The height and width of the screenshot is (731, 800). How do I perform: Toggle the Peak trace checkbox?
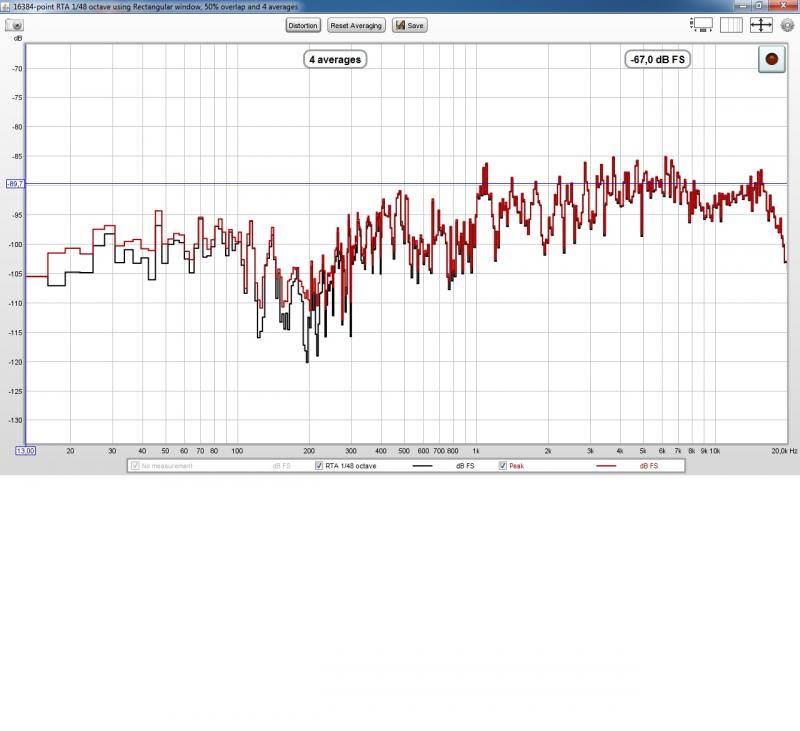click(503, 466)
